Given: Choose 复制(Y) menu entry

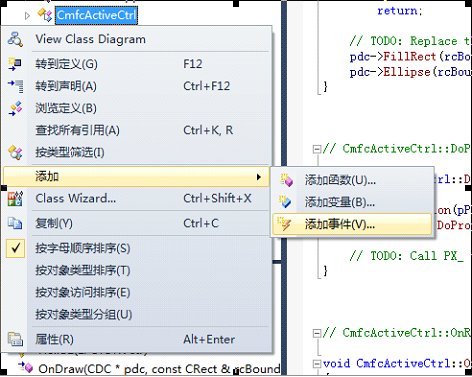Looking at the screenshot, I should (137, 223).
